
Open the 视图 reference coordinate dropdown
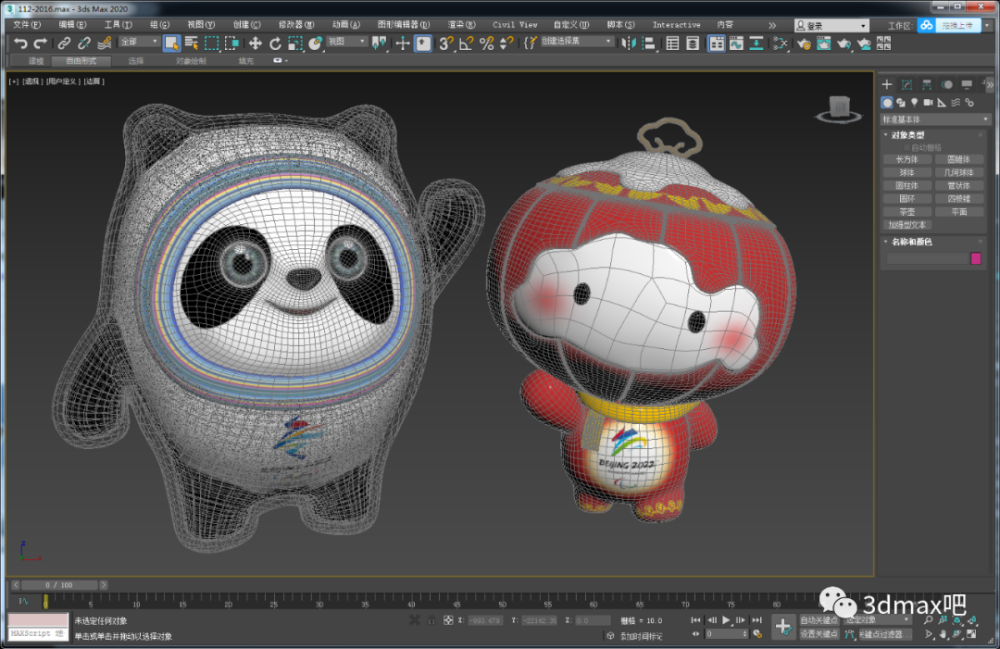point(346,41)
